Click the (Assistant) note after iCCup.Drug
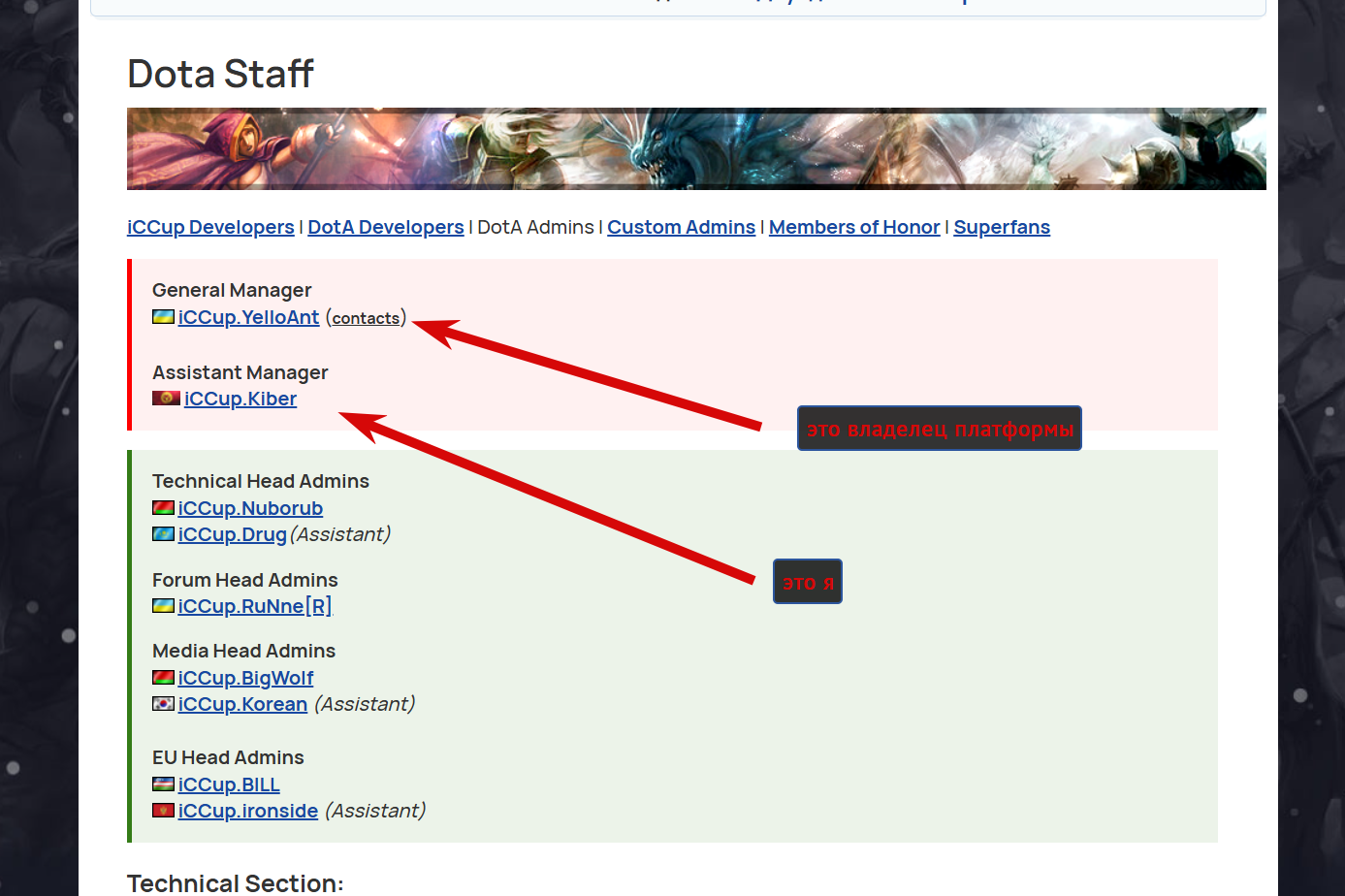Viewport: 1345px width, 896px height. 340,534
